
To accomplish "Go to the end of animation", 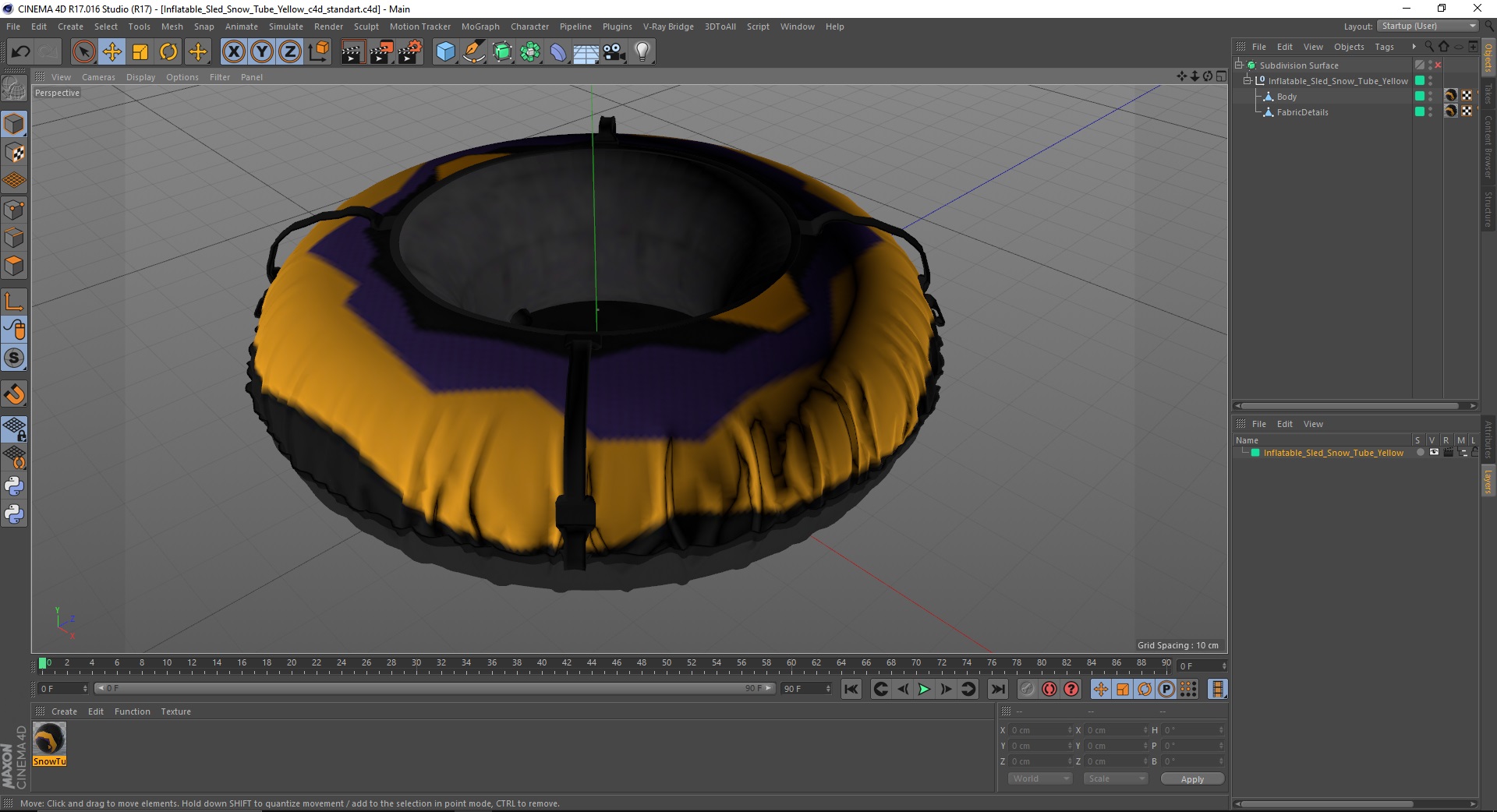I will 997,689.
